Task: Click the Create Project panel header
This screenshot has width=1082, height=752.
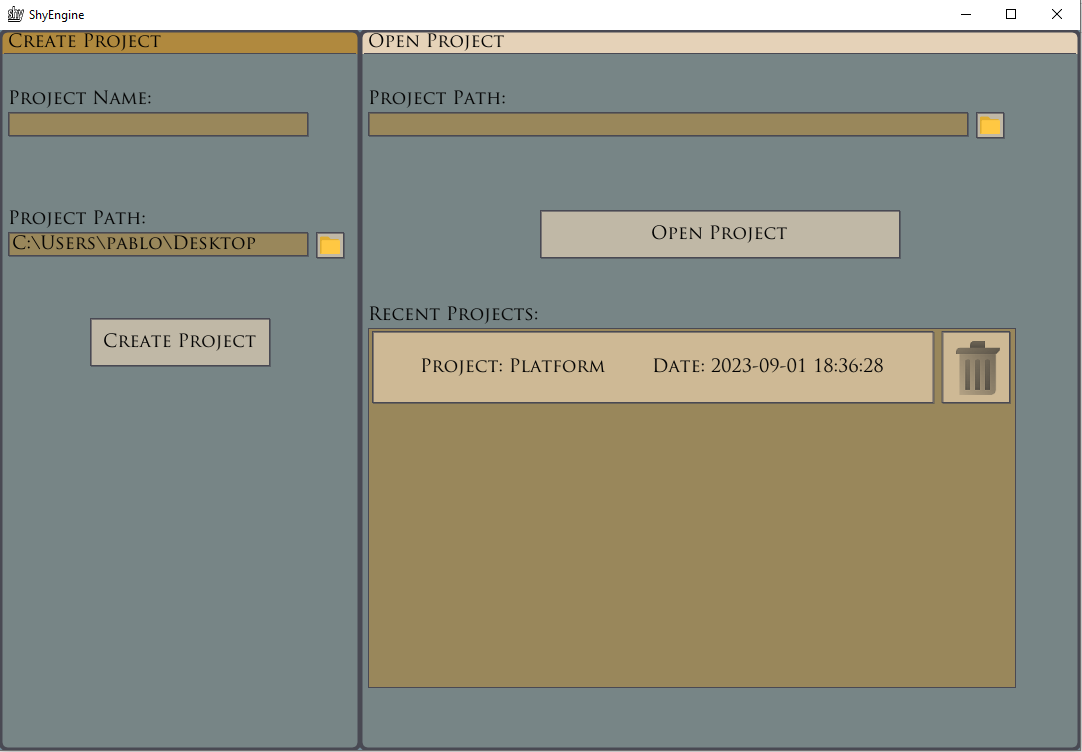Action: [x=180, y=41]
